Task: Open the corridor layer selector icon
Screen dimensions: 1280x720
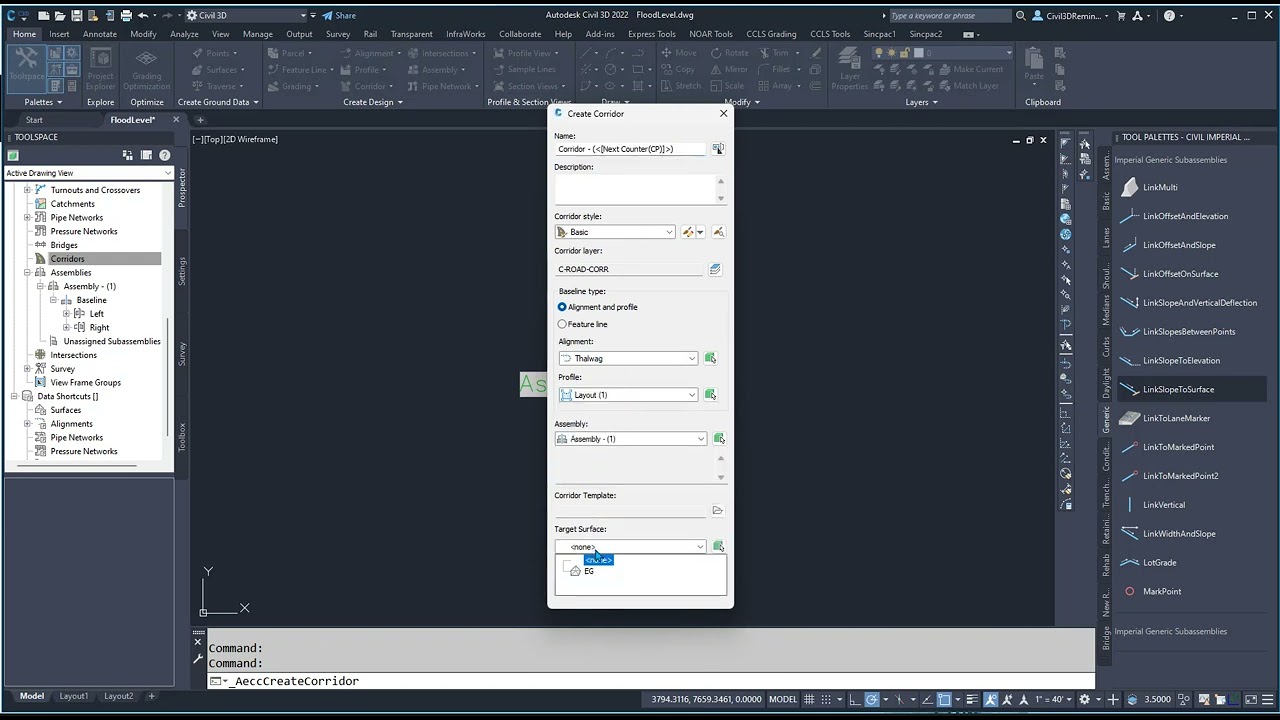Action: 715,269
